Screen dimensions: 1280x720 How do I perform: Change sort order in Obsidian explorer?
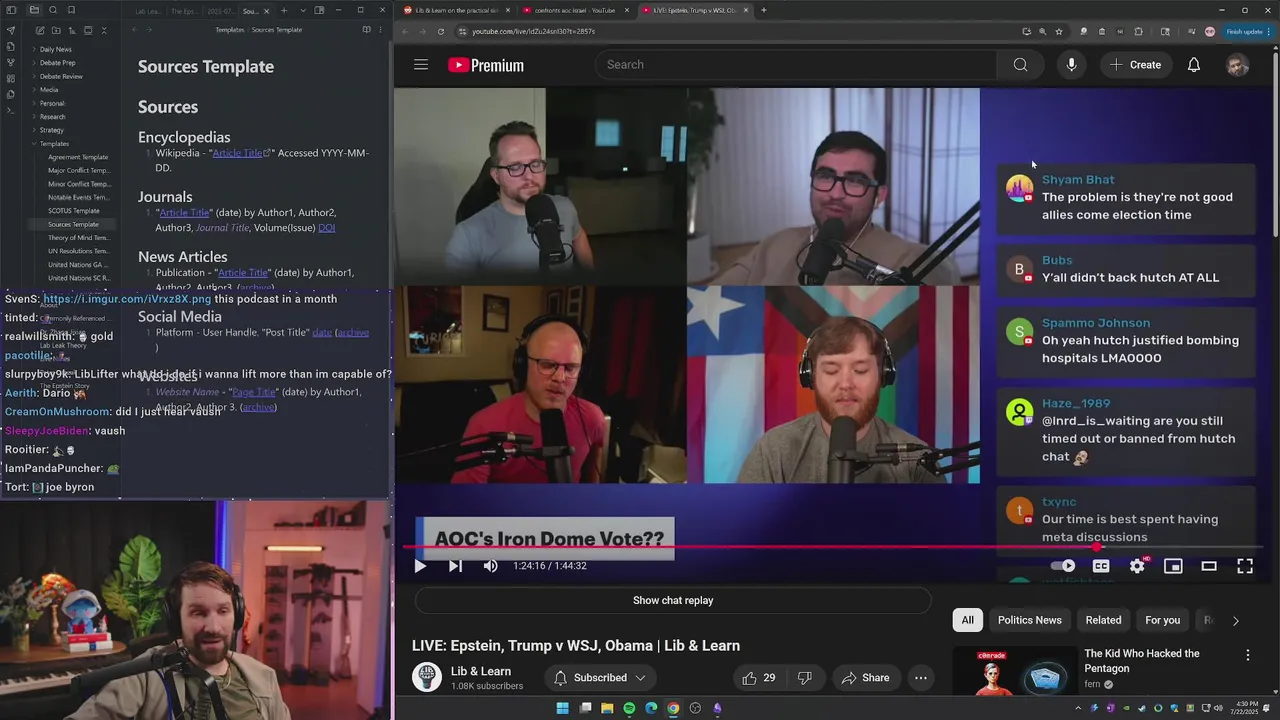(x=72, y=30)
